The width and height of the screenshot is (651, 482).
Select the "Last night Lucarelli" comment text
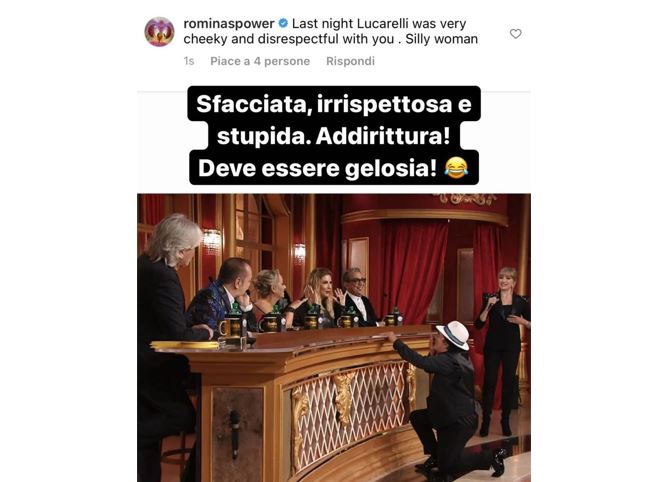(330, 31)
